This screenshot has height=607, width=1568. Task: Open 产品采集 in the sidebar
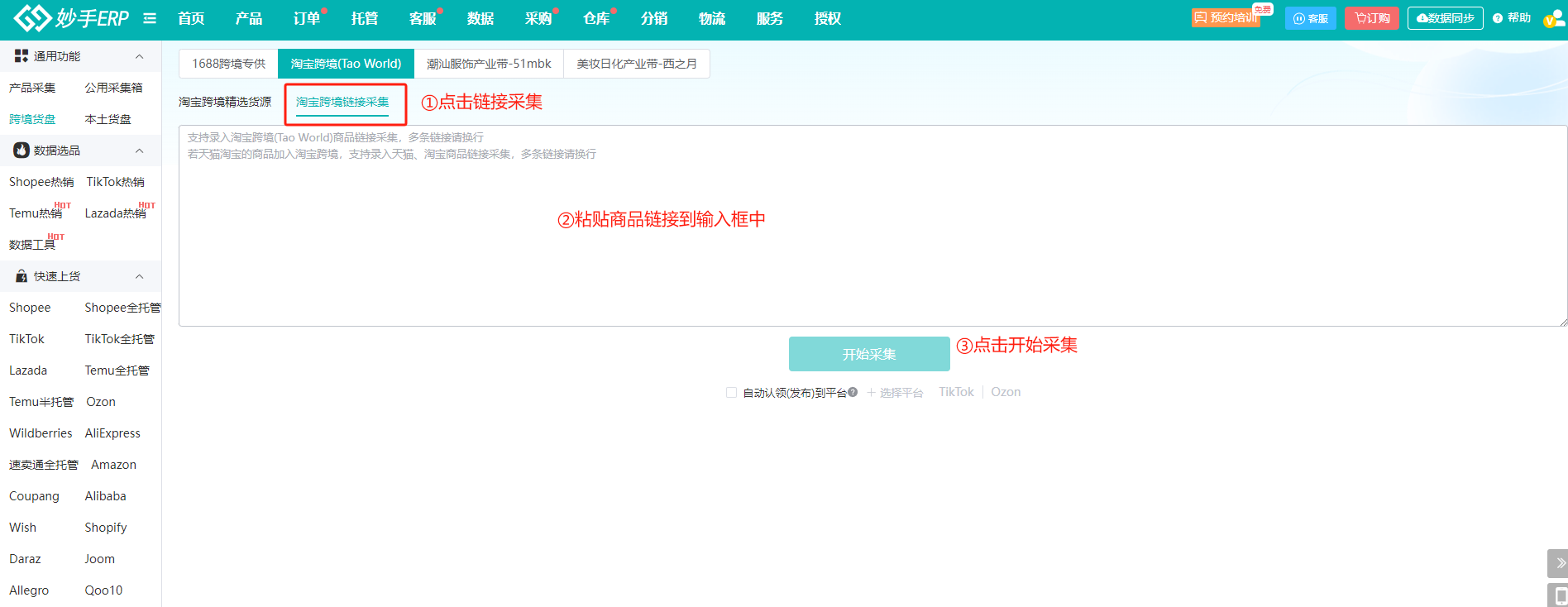tap(32, 88)
